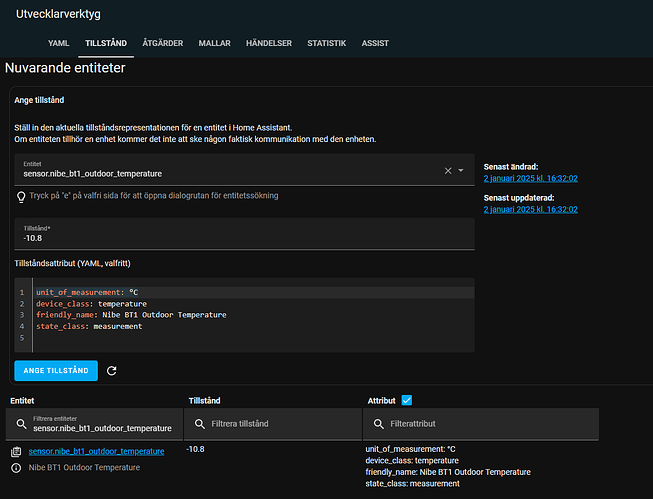Image resolution: width=653 pixels, height=499 pixels.
Task: Clear the selected entity with the X icon
Action: (448, 171)
